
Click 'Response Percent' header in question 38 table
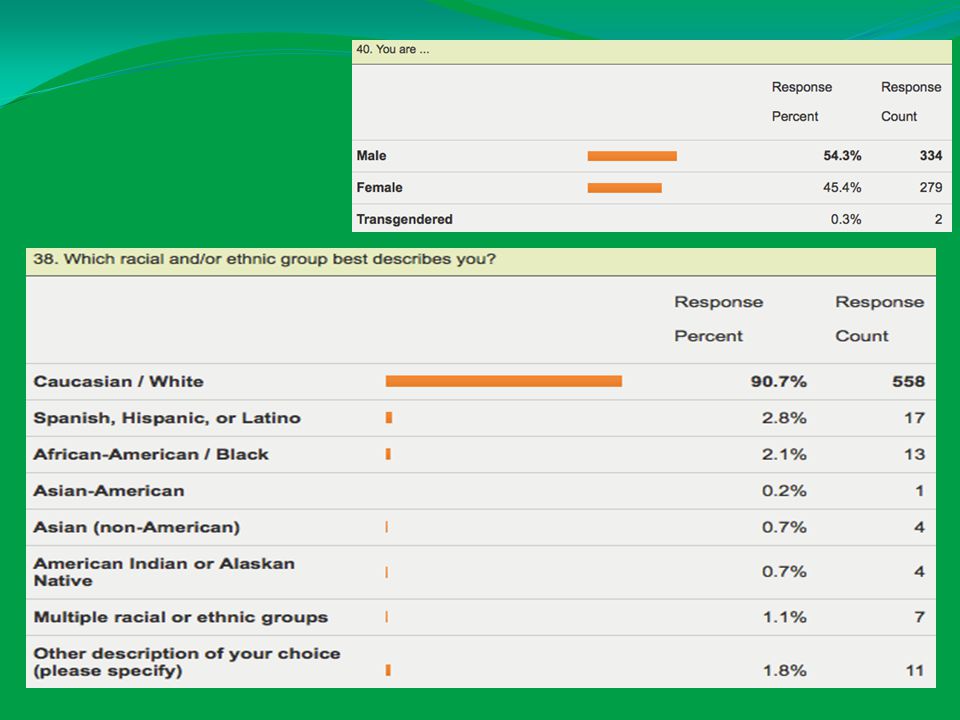(719, 319)
